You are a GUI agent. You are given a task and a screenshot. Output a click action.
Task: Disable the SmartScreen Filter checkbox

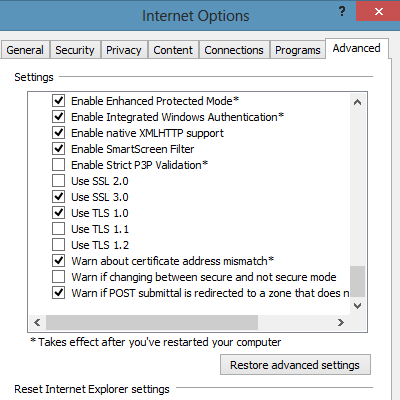[58, 148]
